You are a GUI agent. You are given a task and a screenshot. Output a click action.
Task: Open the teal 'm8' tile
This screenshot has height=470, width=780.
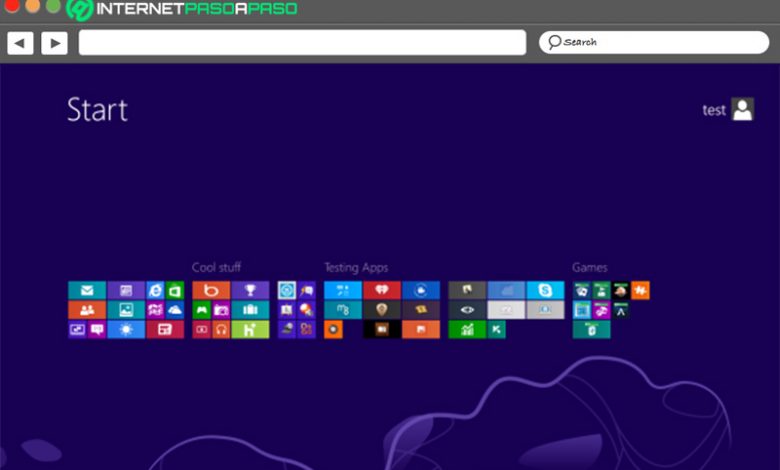click(x=343, y=310)
